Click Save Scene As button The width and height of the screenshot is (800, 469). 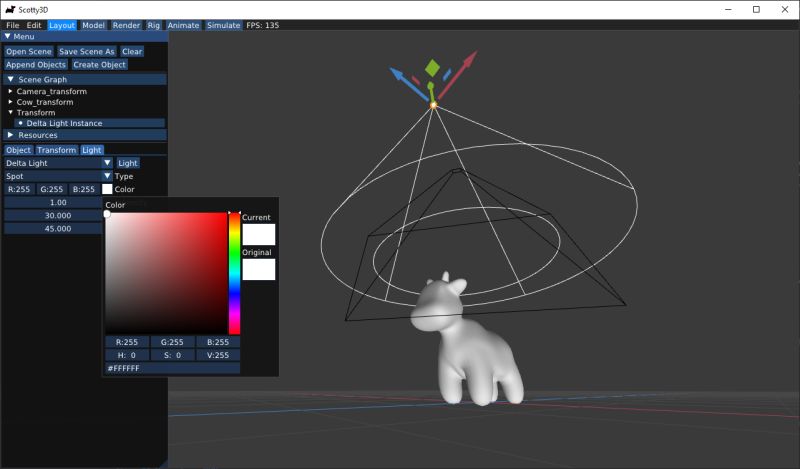87,52
